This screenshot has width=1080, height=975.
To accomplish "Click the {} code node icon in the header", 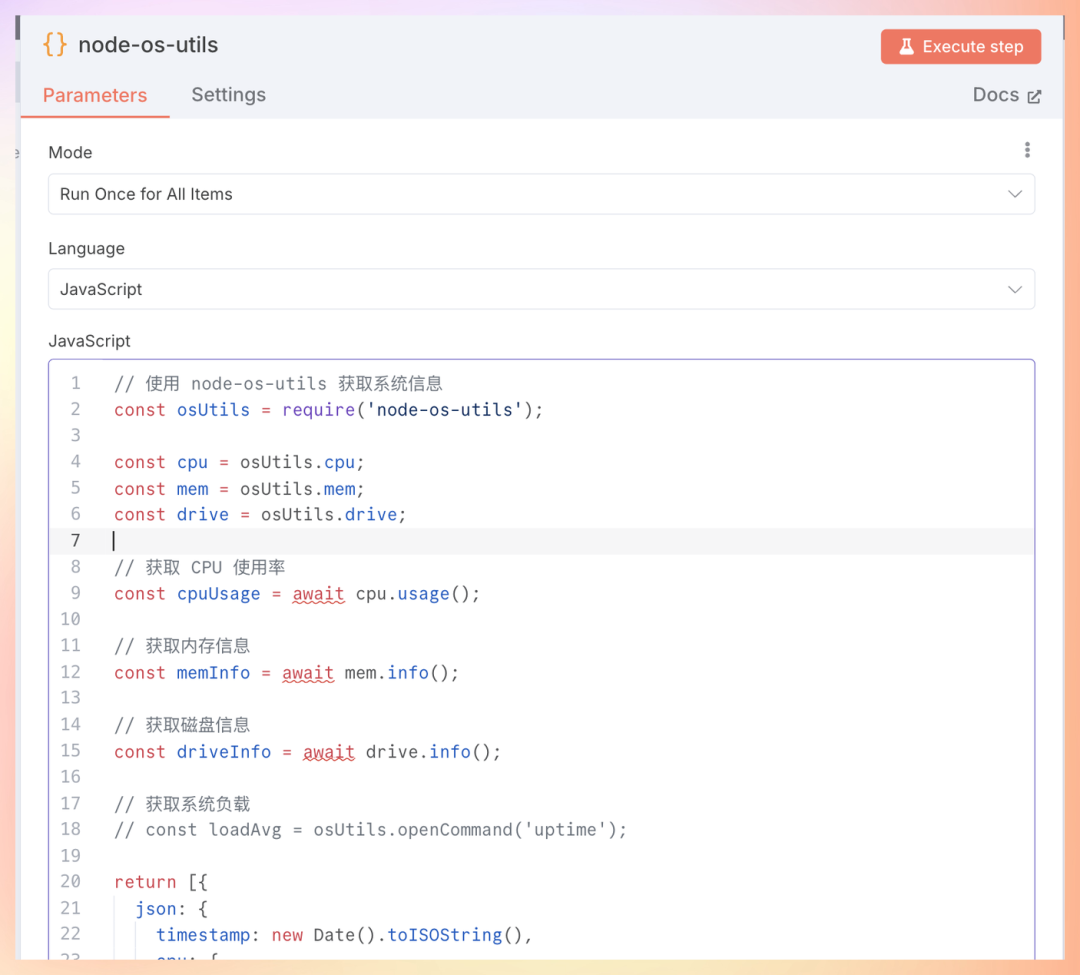I will click(x=55, y=45).
